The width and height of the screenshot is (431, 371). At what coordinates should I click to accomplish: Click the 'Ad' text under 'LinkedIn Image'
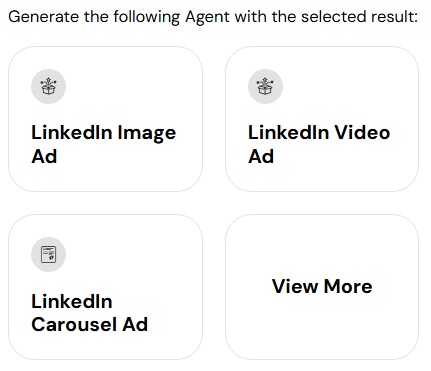(44, 156)
